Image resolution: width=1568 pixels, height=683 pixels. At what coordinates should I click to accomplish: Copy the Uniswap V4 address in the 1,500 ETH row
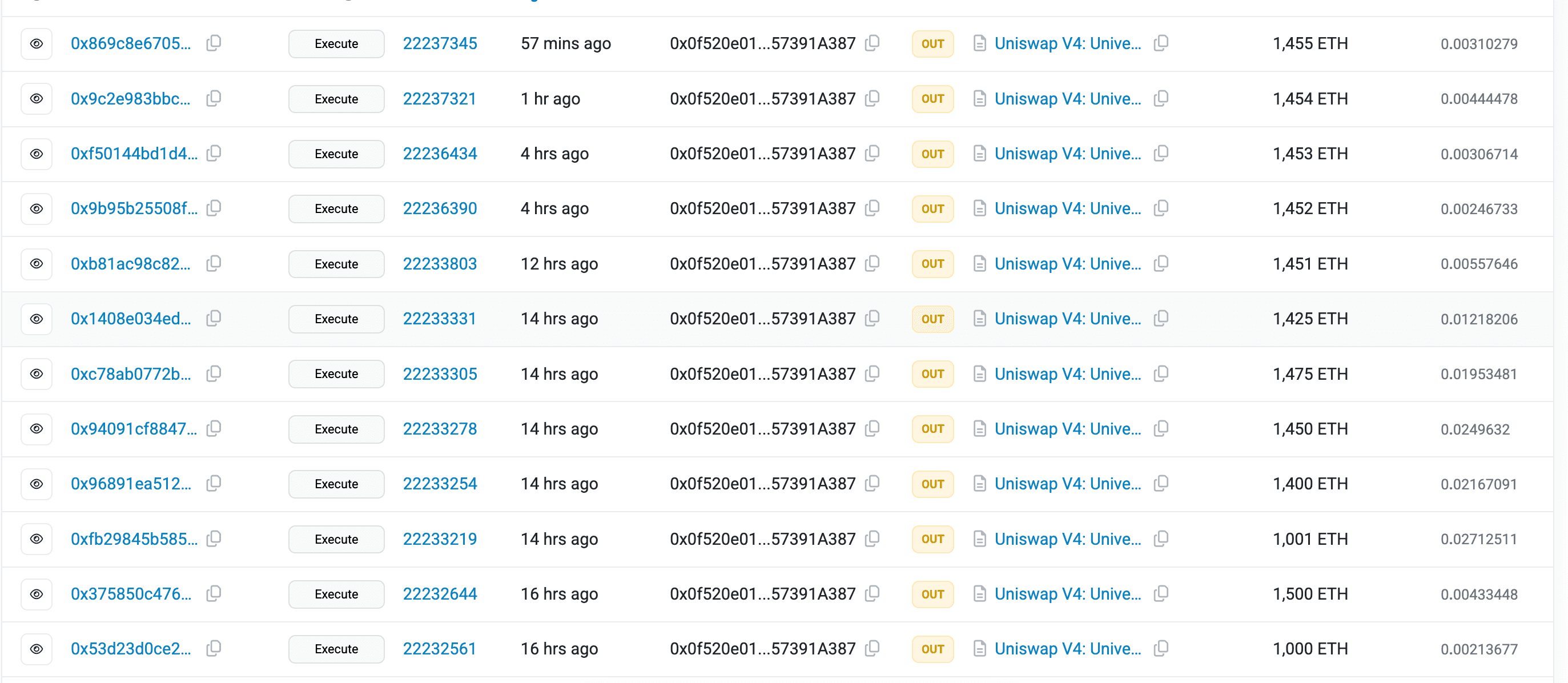1161,593
